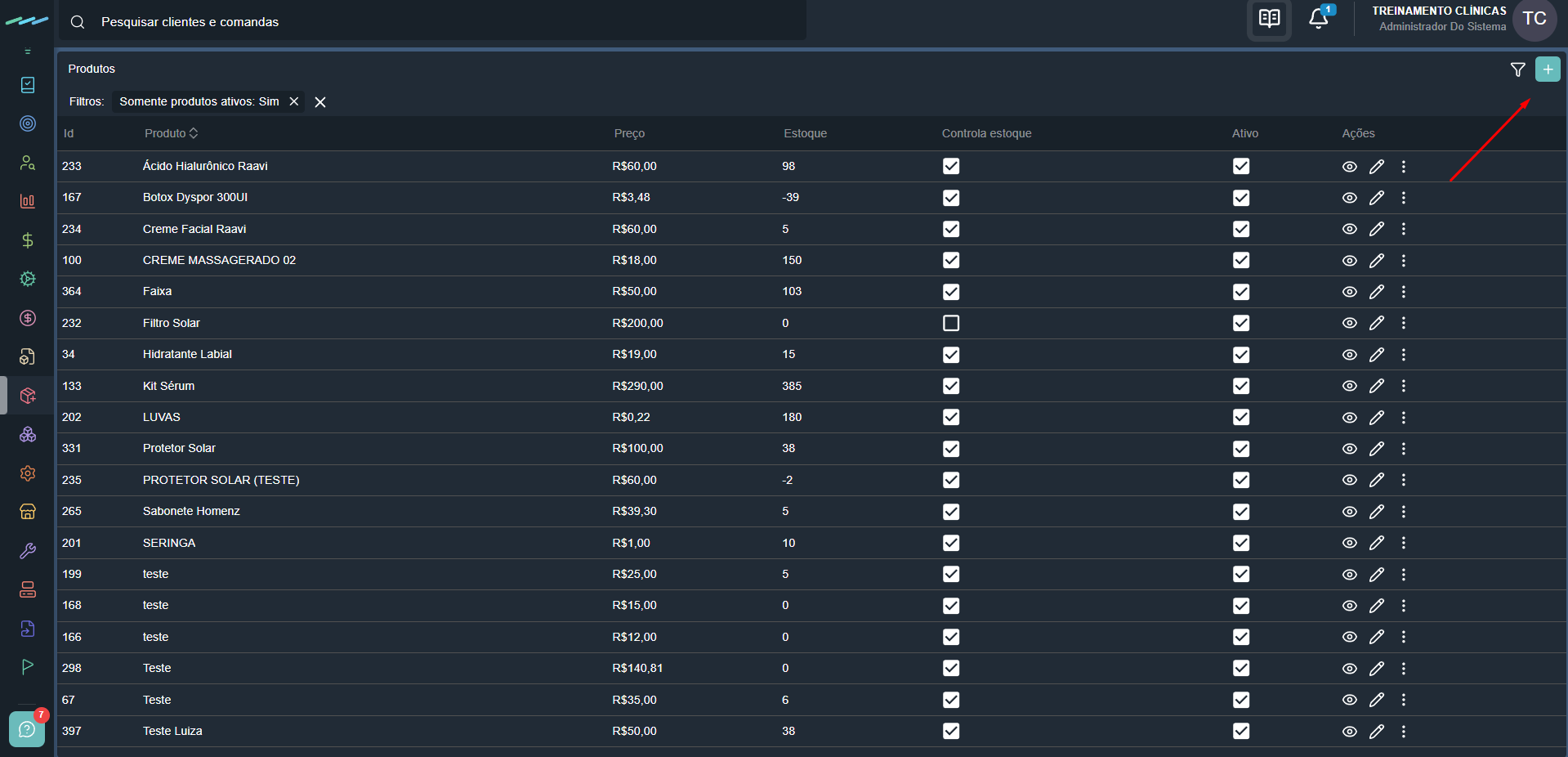Screen dimensions: 1568x757
Task: Toggle Controla estoque for Botox Dyspor 300UI
Action: coord(951,198)
